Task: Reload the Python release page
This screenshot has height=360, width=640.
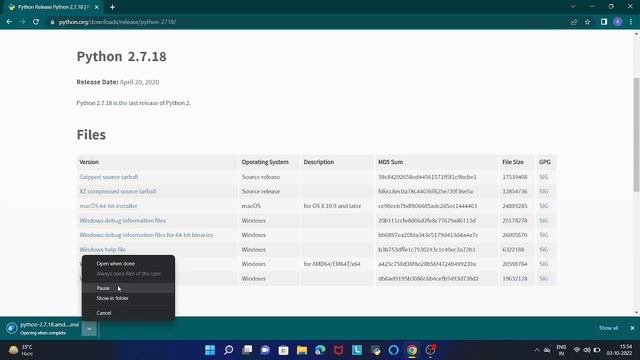Action: click(36, 22)
